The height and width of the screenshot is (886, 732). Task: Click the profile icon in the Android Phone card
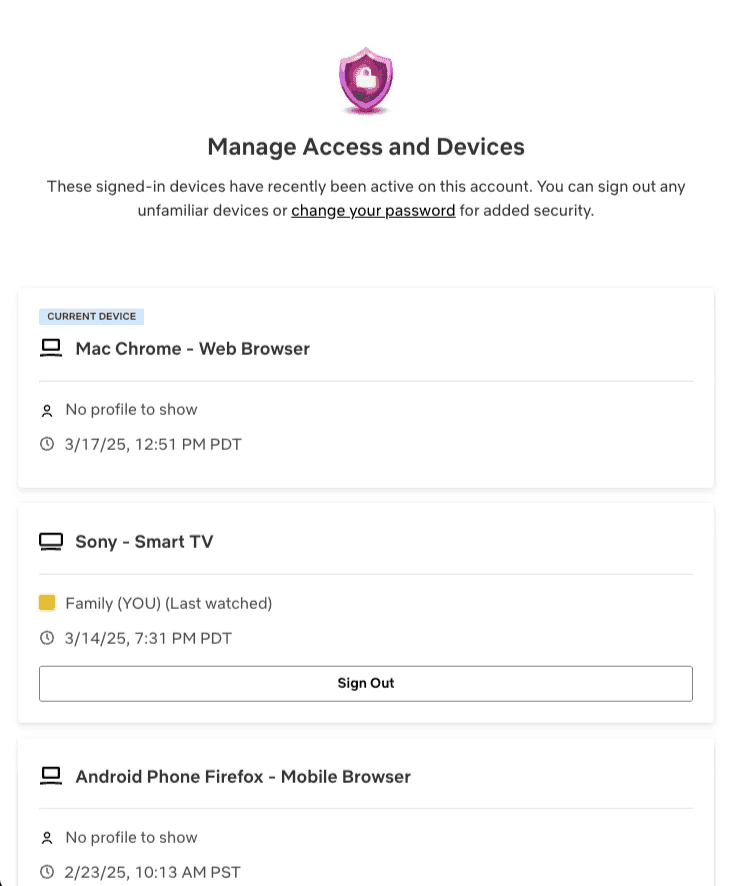(x=47, y=838)
